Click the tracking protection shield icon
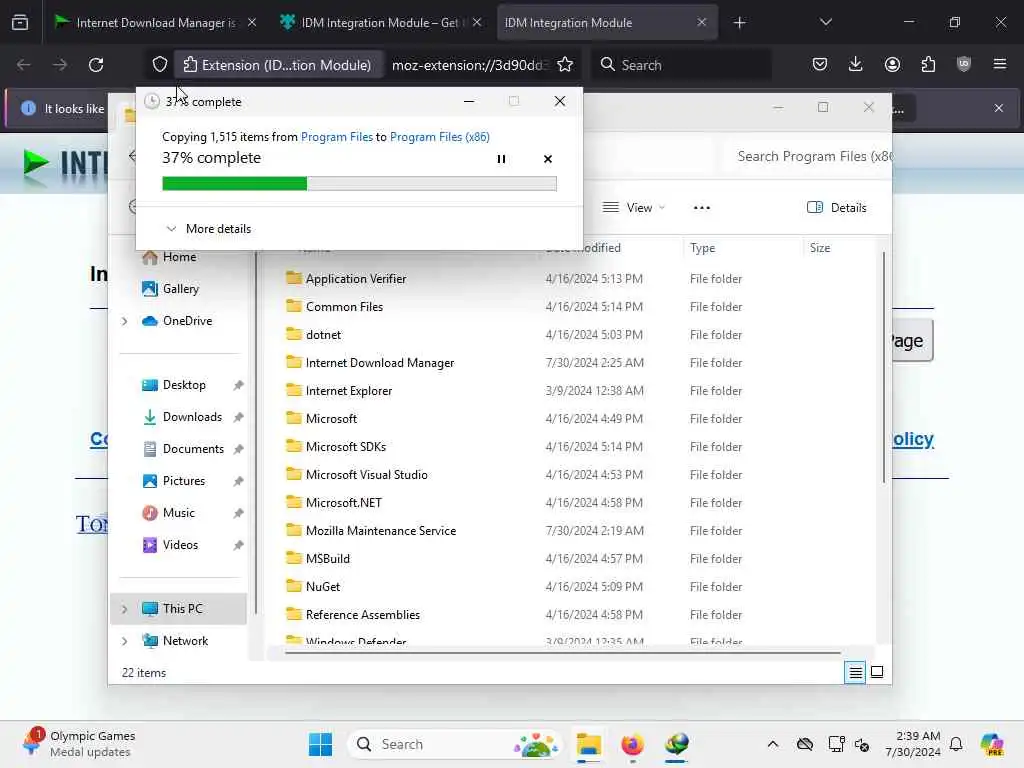This screenshot has width=1024, height=768. pos(160,65)
